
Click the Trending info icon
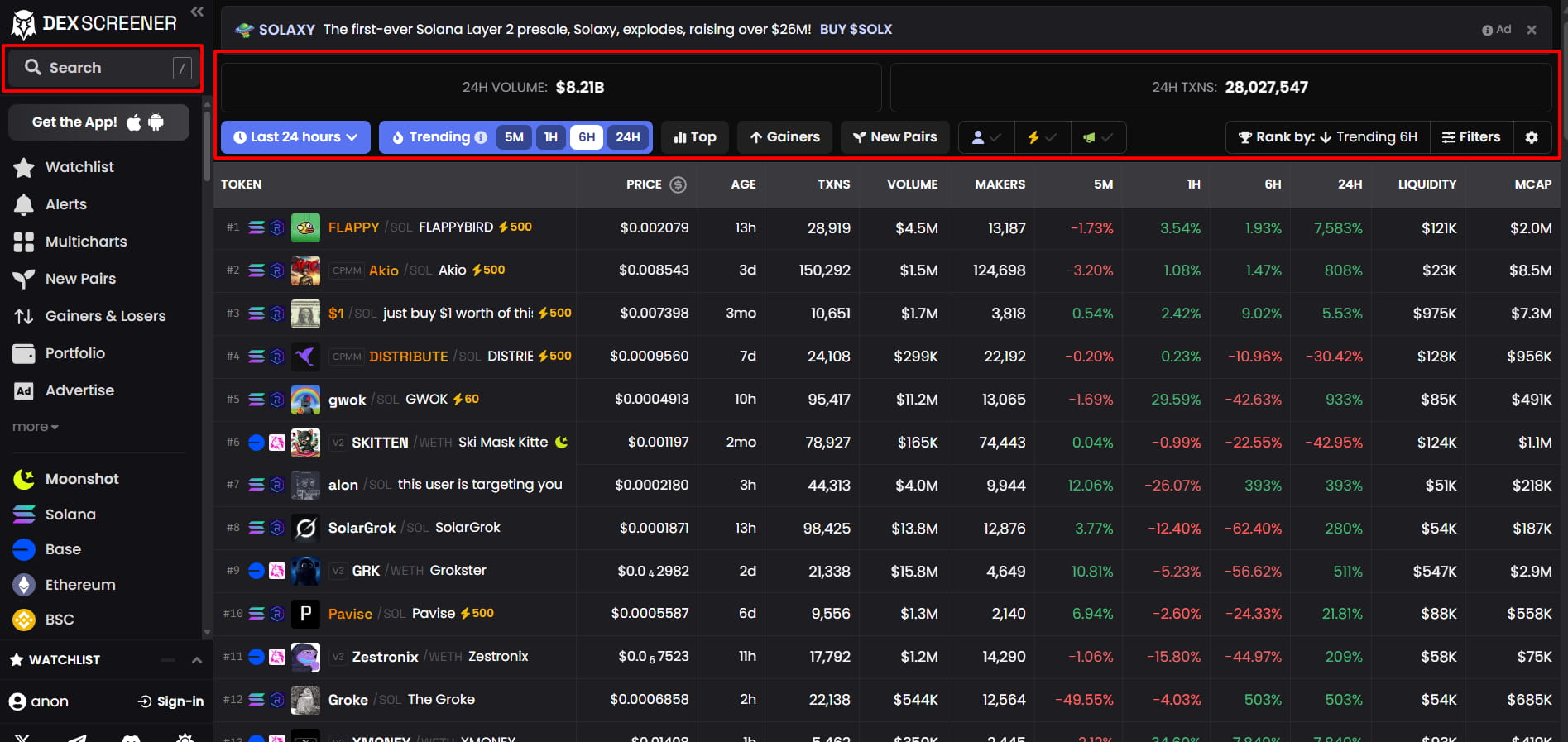click(x=481, y=137)
